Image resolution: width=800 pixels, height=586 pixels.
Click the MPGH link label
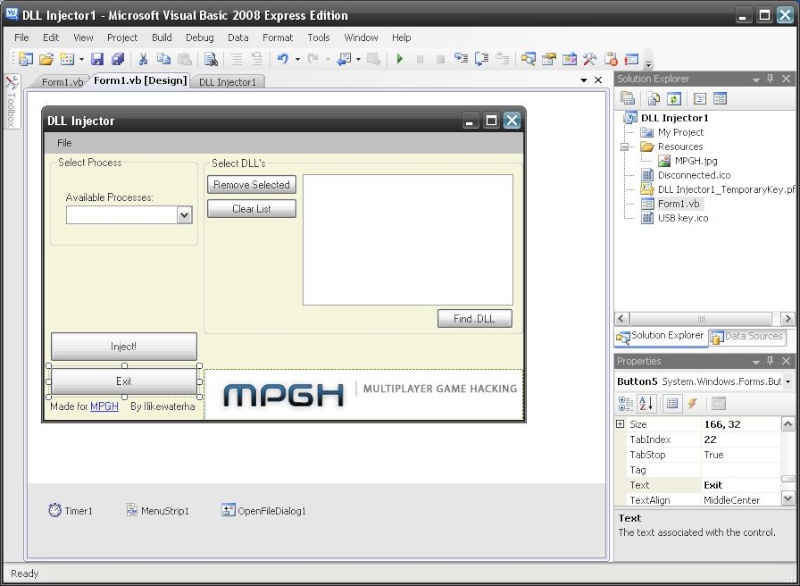[x=104, y=406]
